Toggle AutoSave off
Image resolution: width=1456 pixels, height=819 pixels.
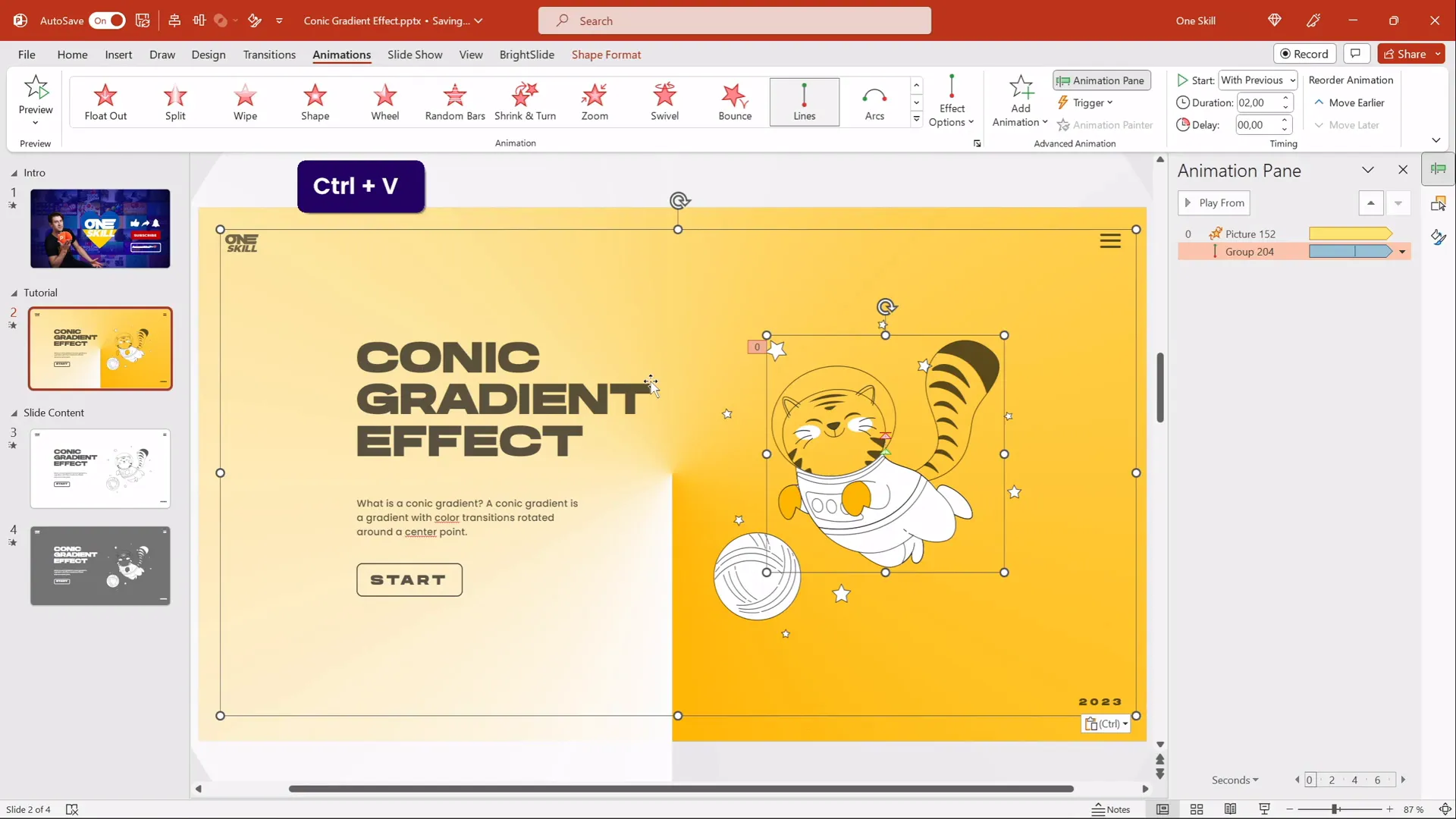[107, 20]
